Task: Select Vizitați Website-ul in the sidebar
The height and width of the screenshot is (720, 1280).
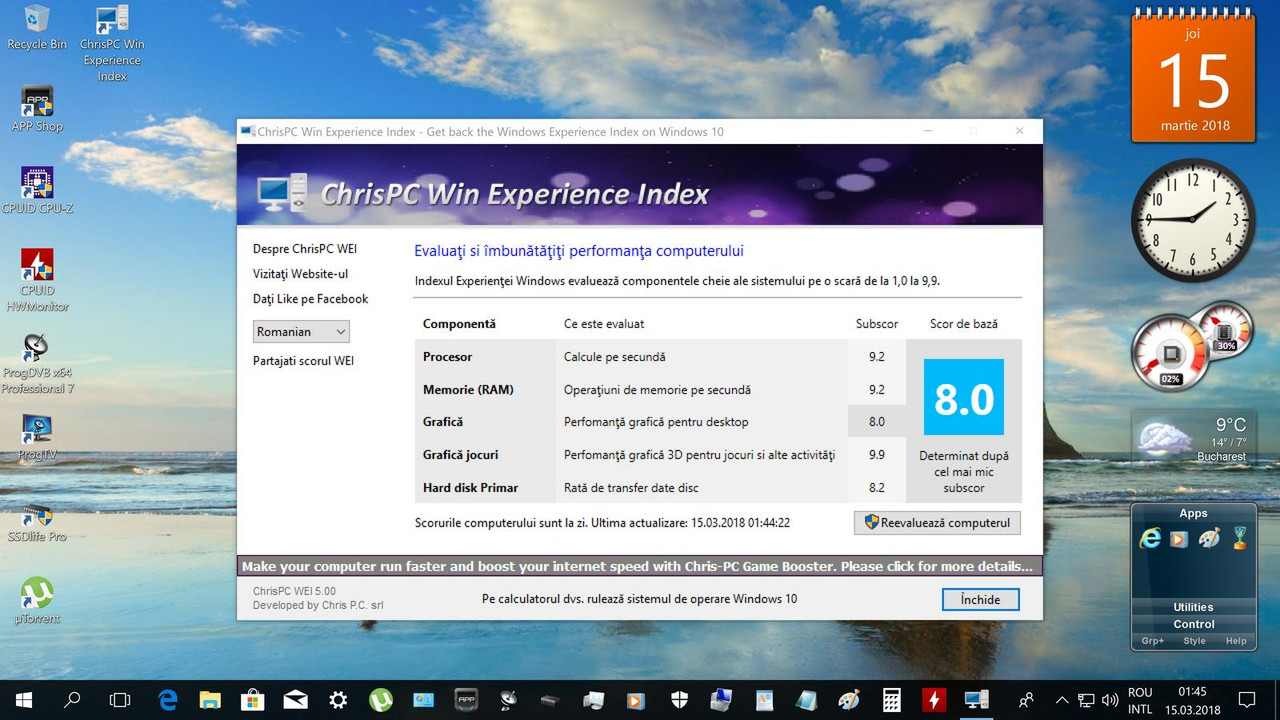Action: 300,273
